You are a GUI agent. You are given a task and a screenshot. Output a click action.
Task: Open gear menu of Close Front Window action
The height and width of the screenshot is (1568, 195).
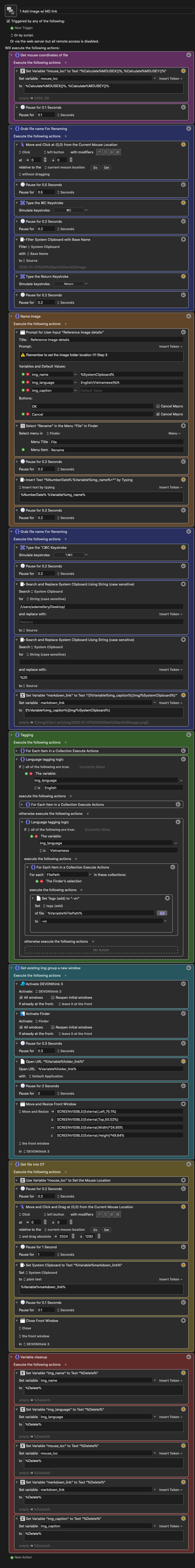tap(184, 1321)
